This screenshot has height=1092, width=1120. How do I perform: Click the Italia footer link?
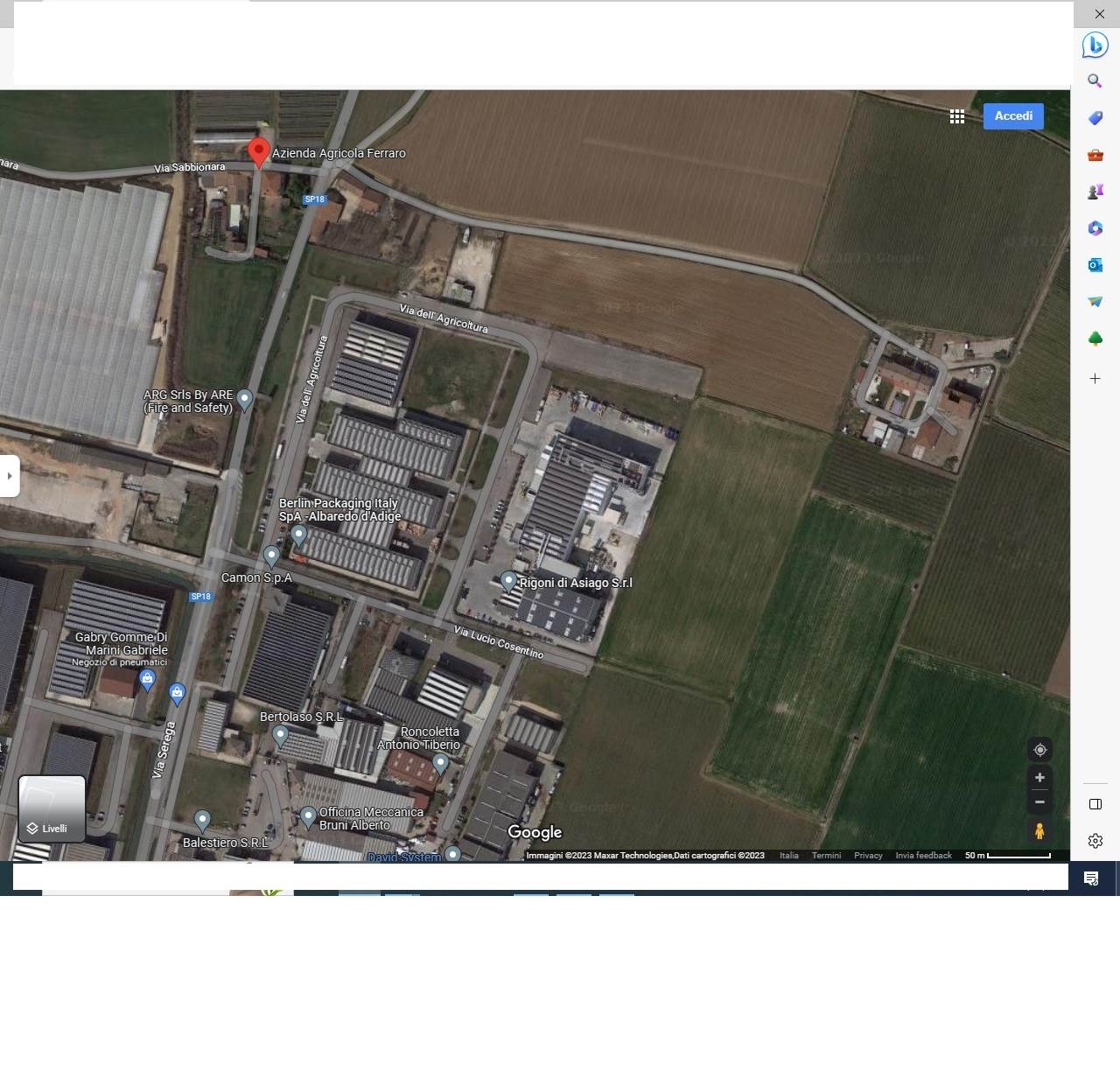[x=789, y=856]
